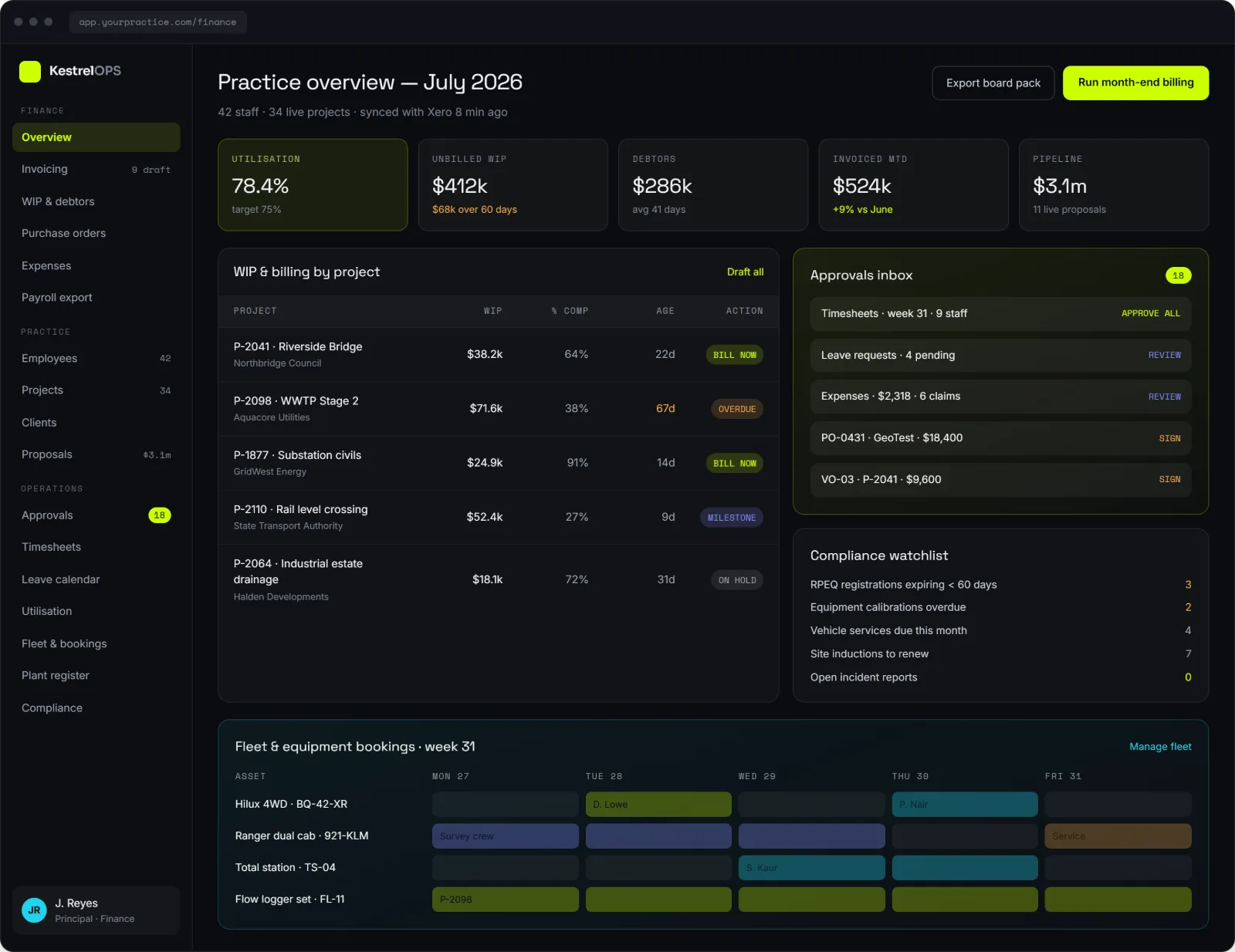Open Payroll export
The image size is (1235, 952).
pos(96,297)
